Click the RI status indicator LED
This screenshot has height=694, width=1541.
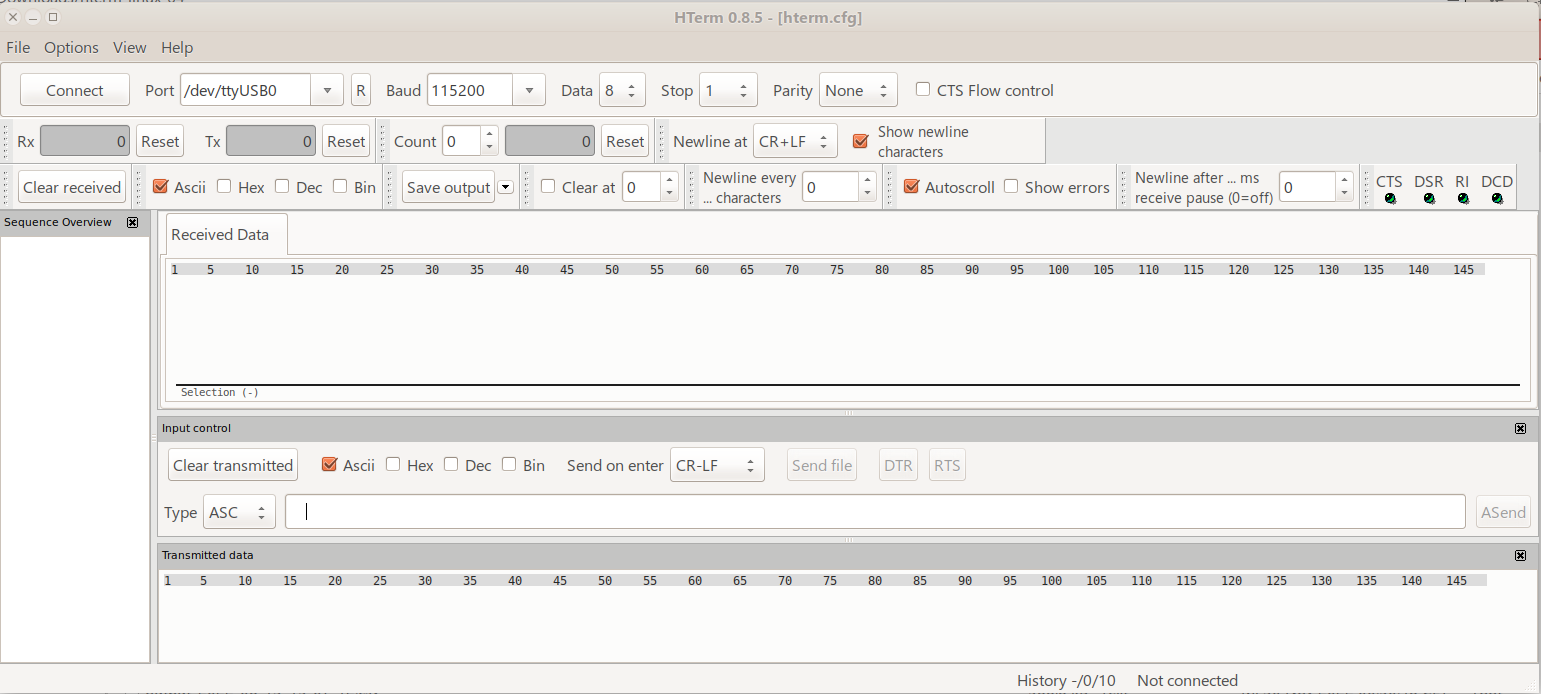[1463, 198]
